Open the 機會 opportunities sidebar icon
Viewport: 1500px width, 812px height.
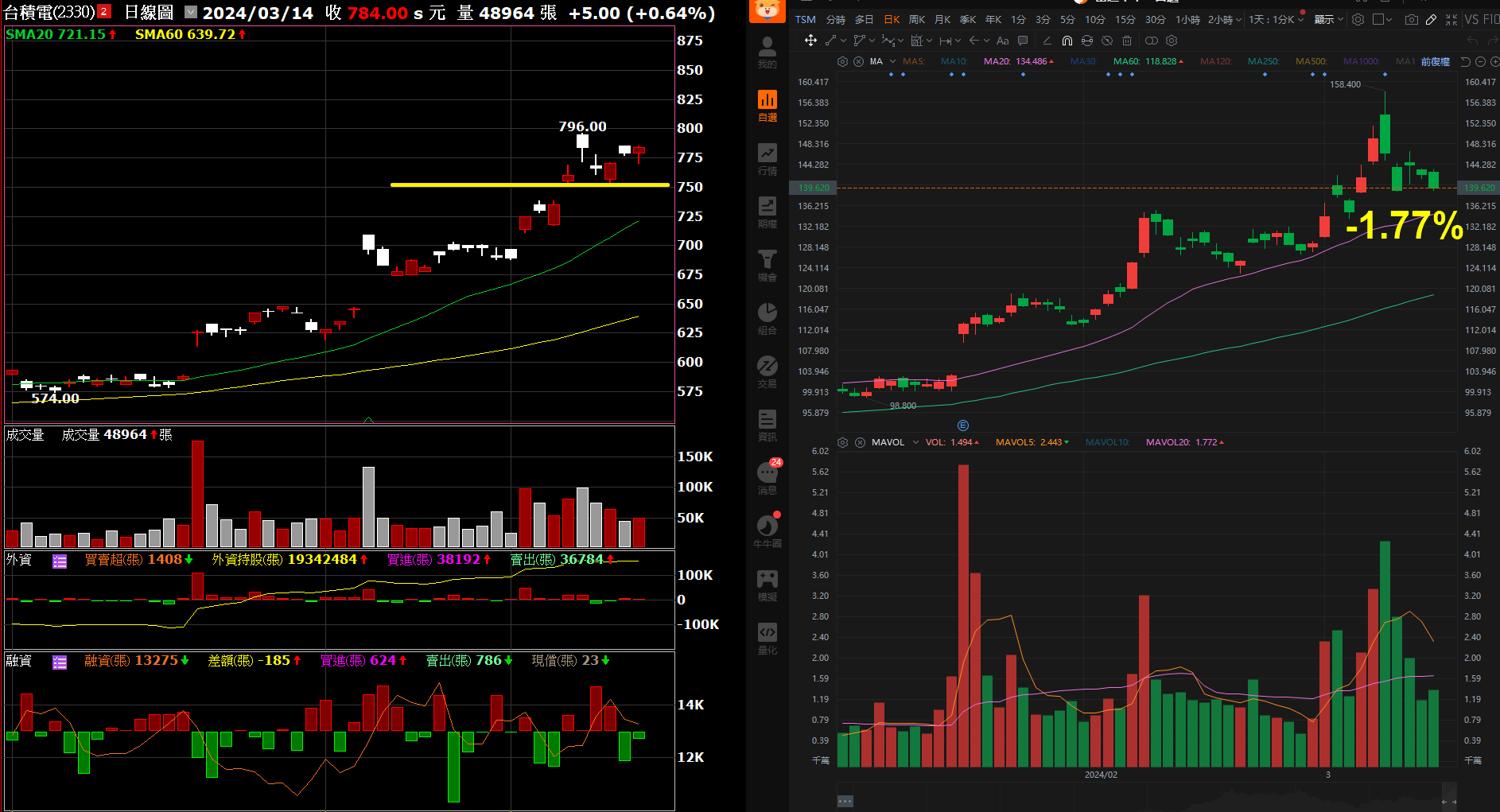tap(767, 266)
